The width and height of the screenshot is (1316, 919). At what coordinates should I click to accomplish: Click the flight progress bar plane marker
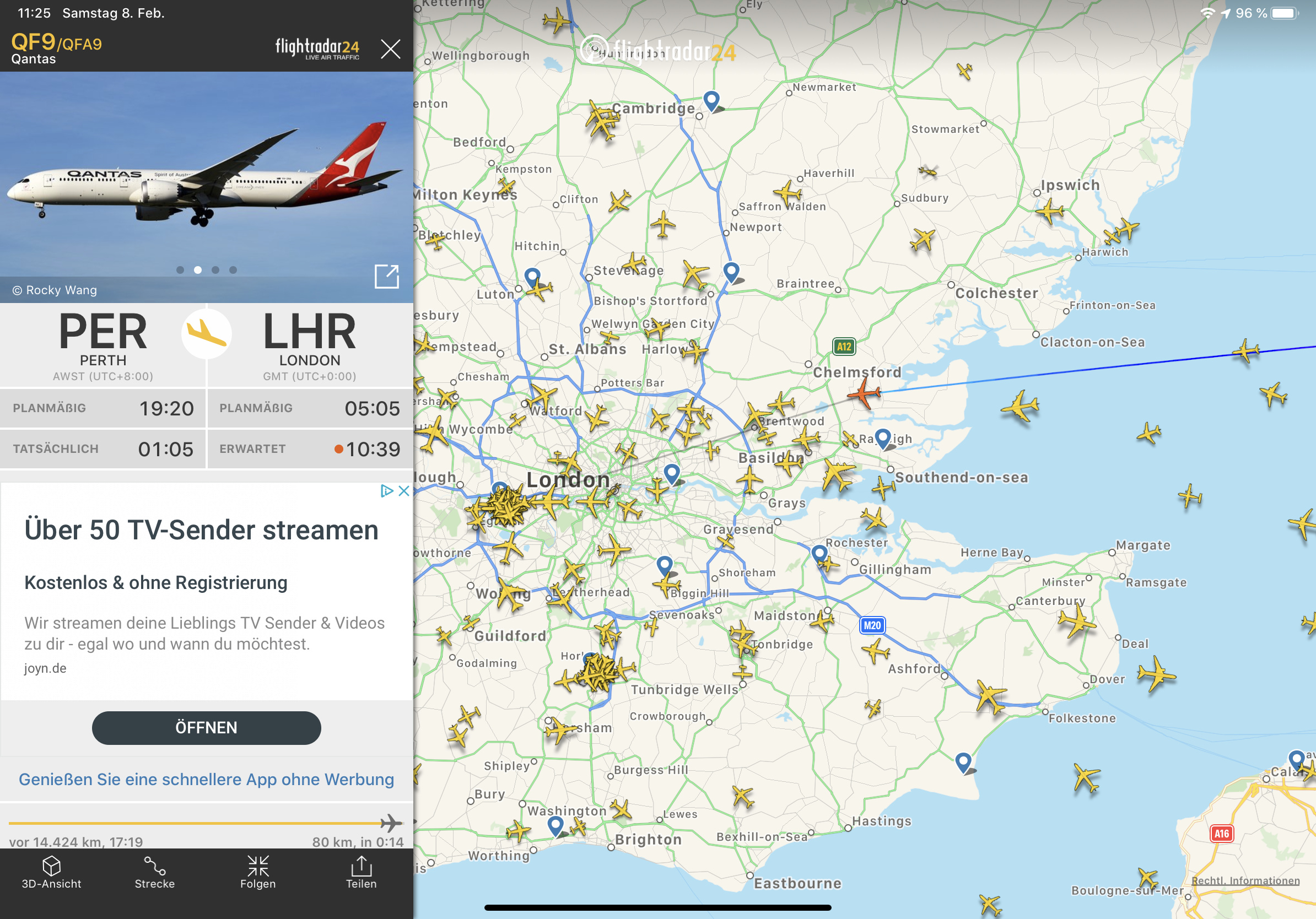click(x=391, y=823)
